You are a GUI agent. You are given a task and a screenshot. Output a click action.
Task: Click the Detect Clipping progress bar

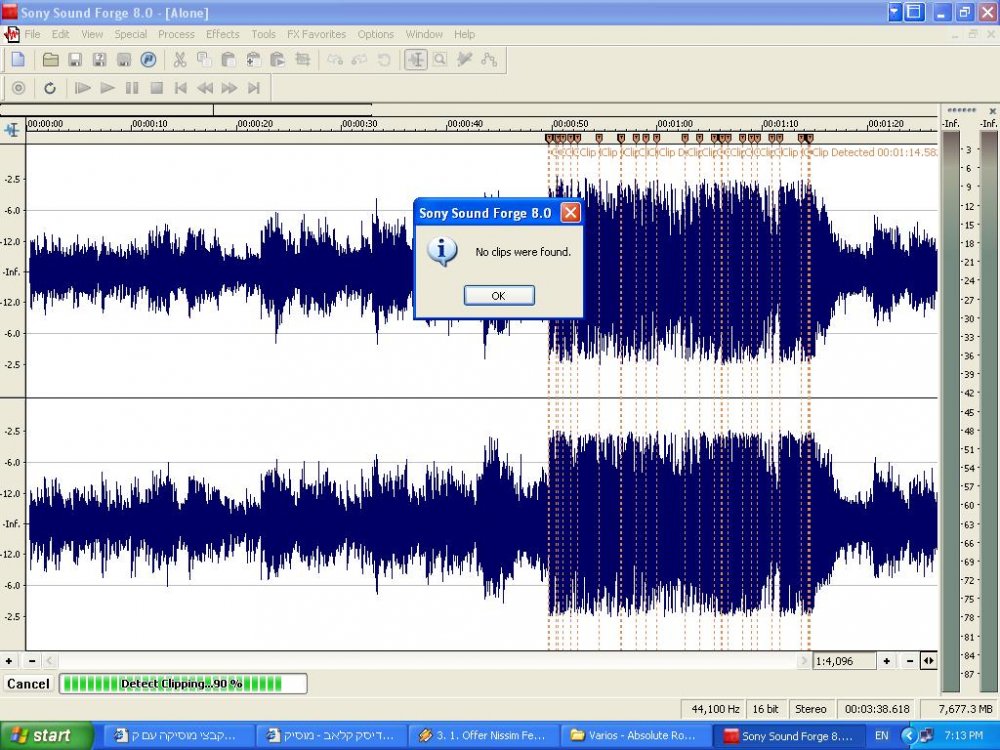183,684
